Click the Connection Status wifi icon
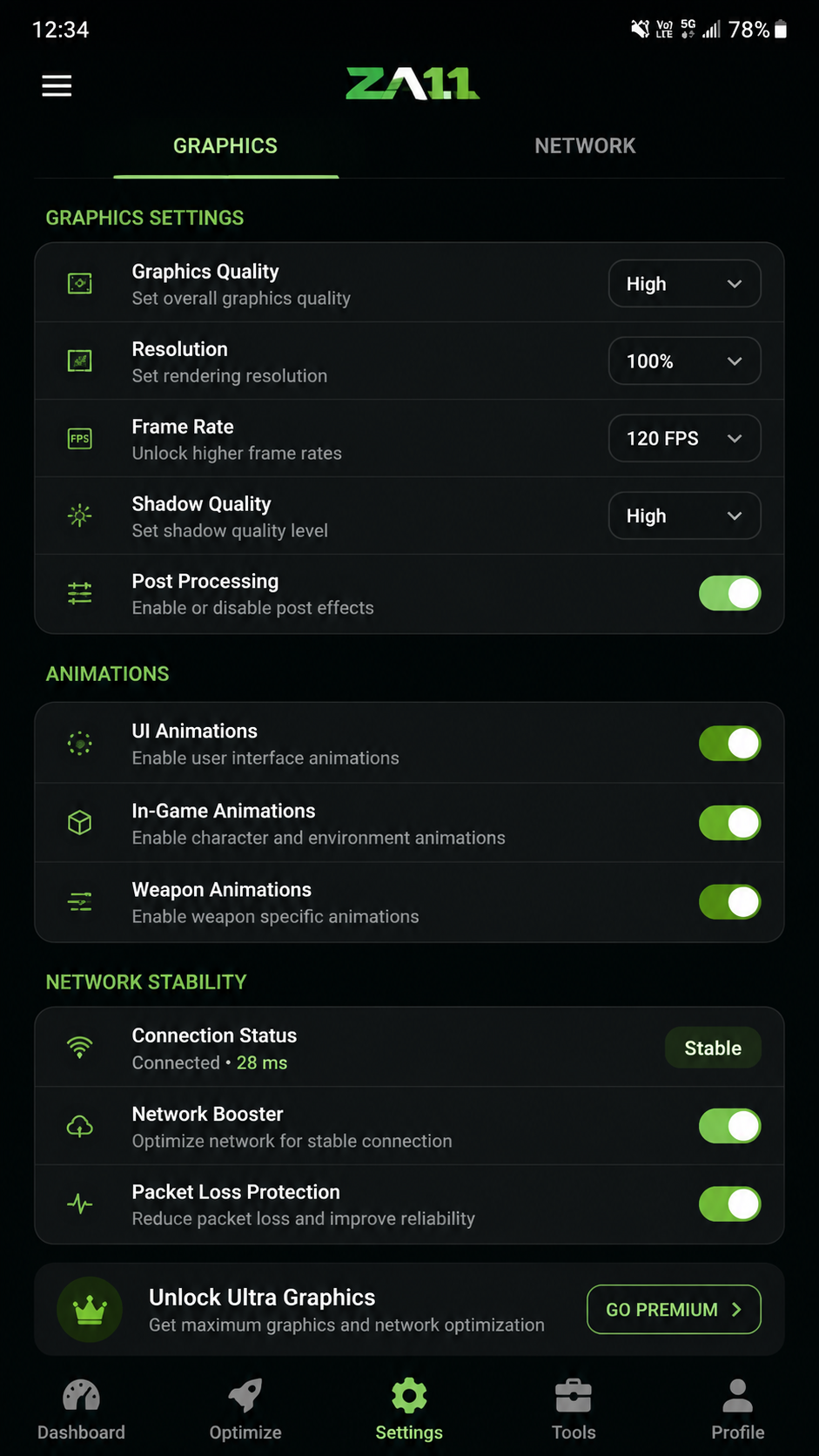 (80, 1048)
